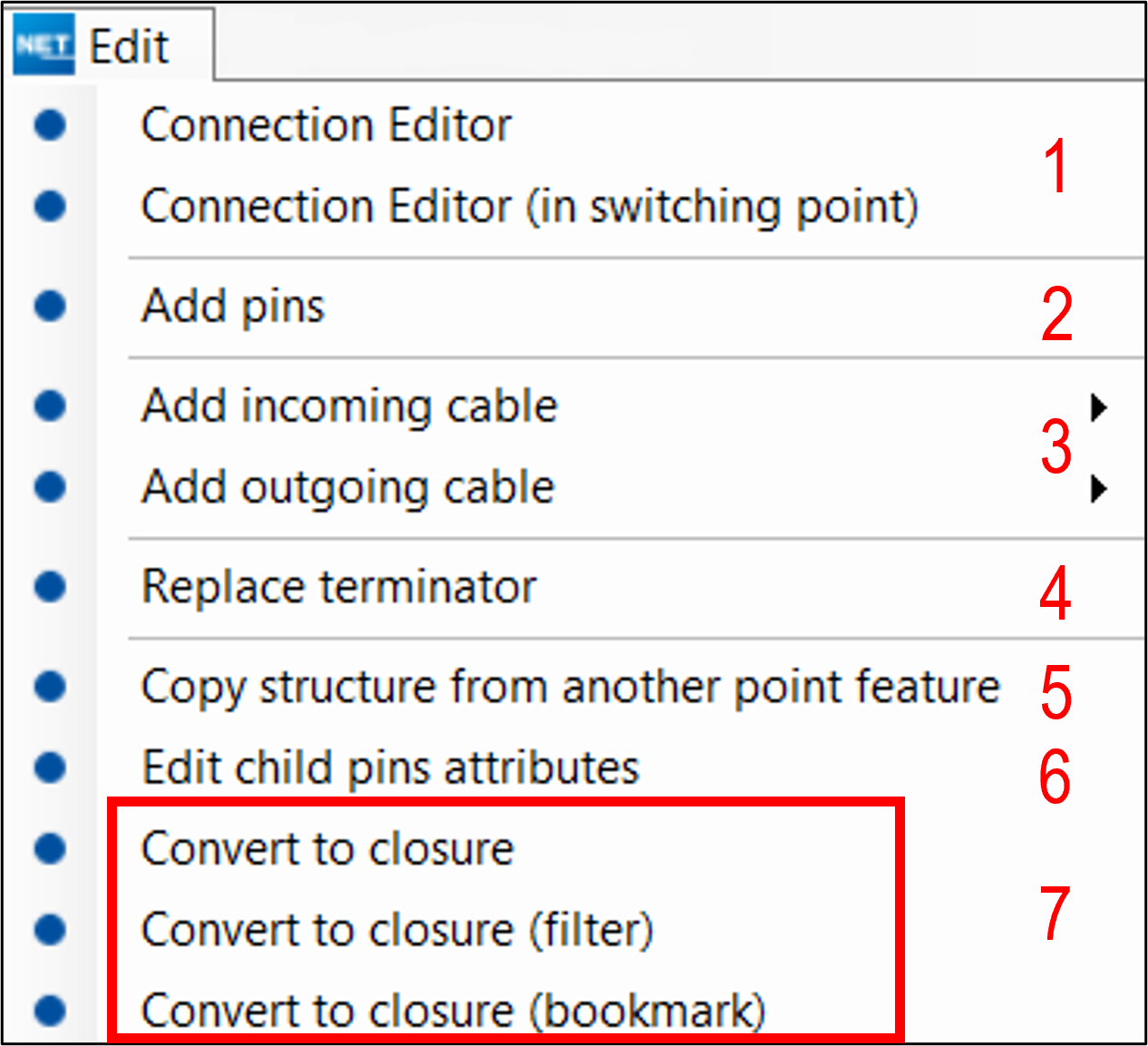Screen dimensions: 1148x1046
Task: Choose Edit child pins attributes
Action: pyautogui.click(x=390, y=767)
